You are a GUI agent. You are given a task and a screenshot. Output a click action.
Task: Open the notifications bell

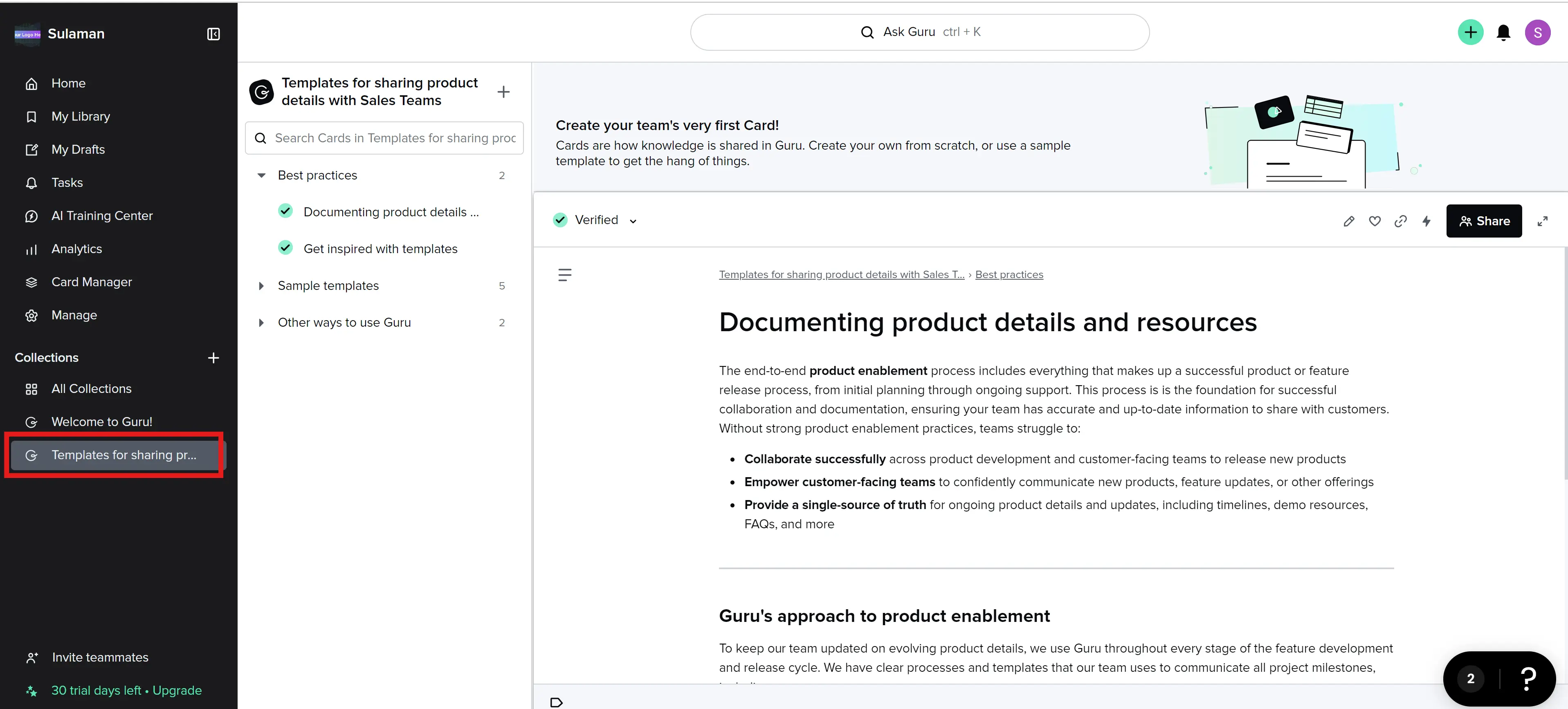click(x=1503, y=32)
